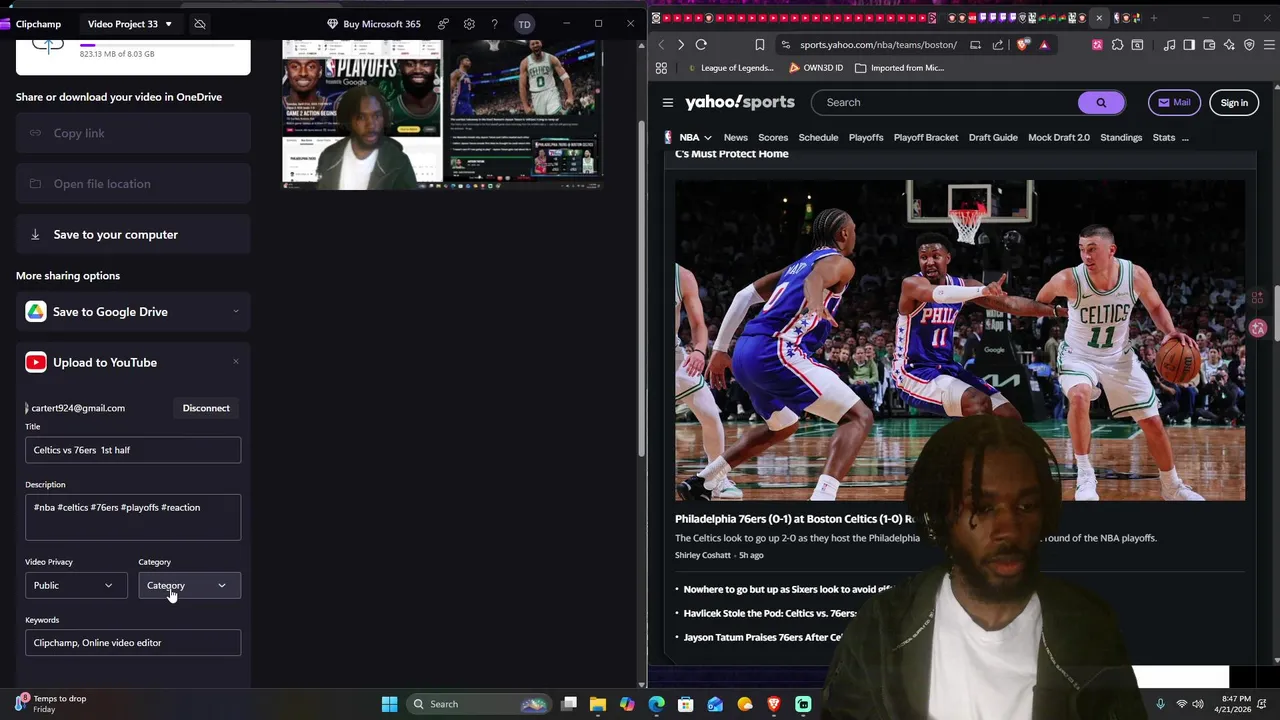Click the video Title input field
Image resolution: width=1280 pixels, height=720 pixels.
pos(133,450)
